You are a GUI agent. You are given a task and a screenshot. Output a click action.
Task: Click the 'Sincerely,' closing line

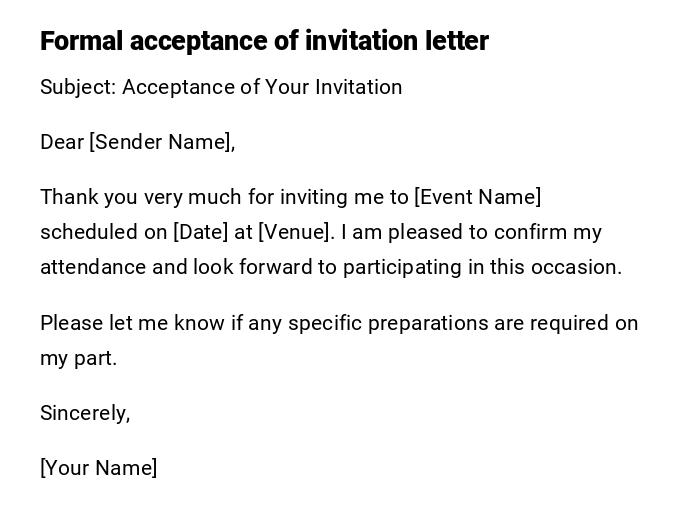point(85,413)
